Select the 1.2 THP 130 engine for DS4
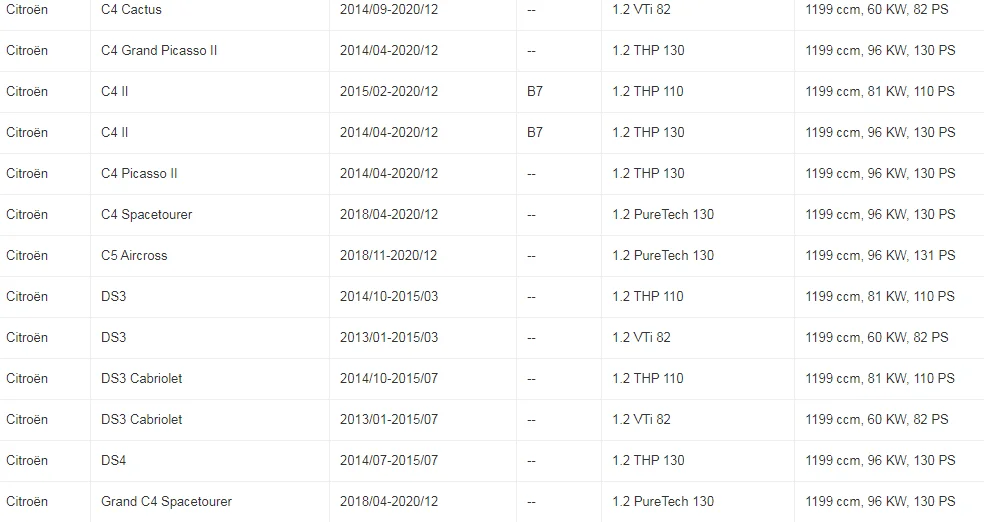984x522 pixels. (x=648, y=461)
